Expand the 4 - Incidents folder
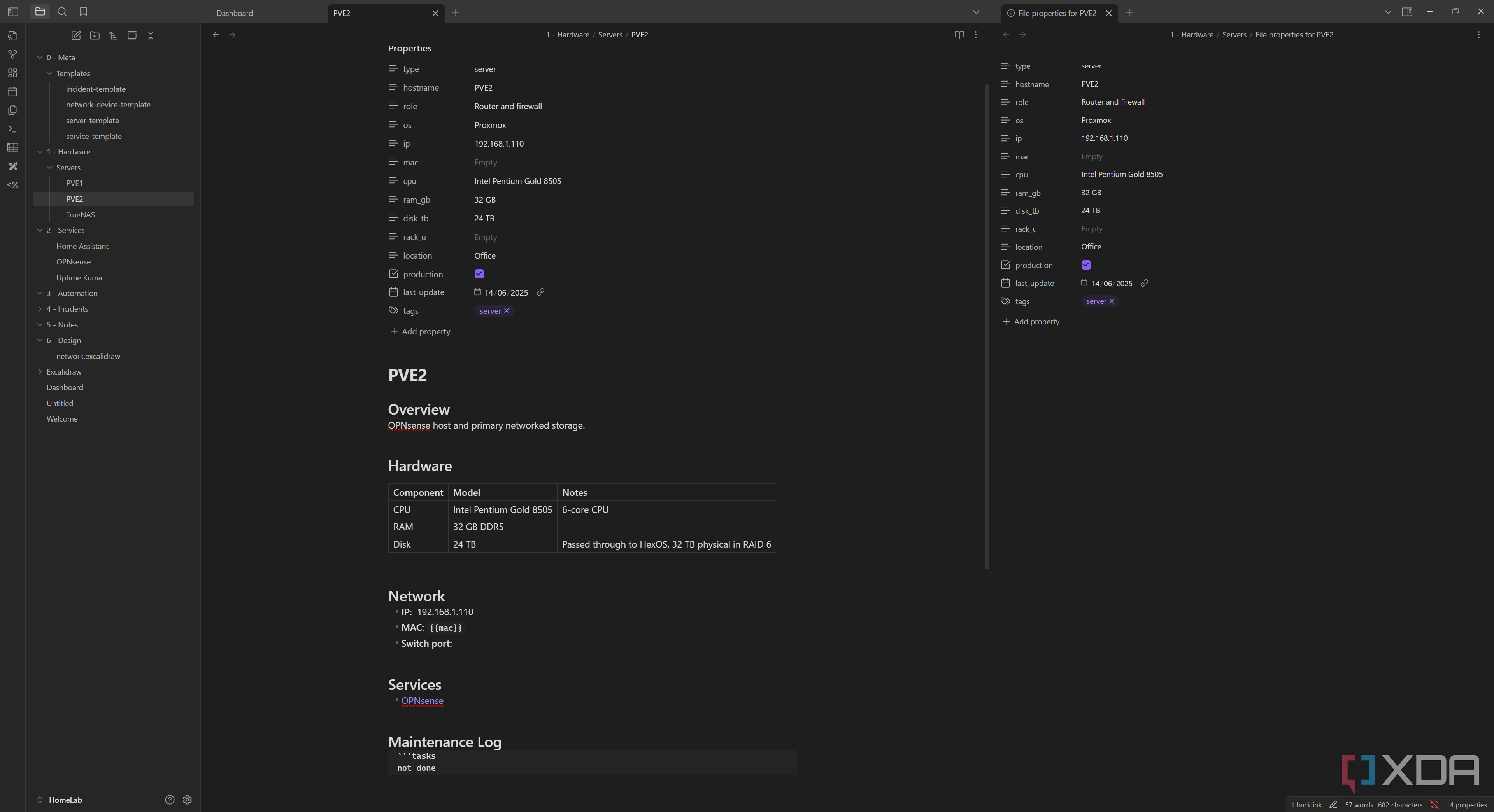This screenshot has height=812, width=1494. 40,309
